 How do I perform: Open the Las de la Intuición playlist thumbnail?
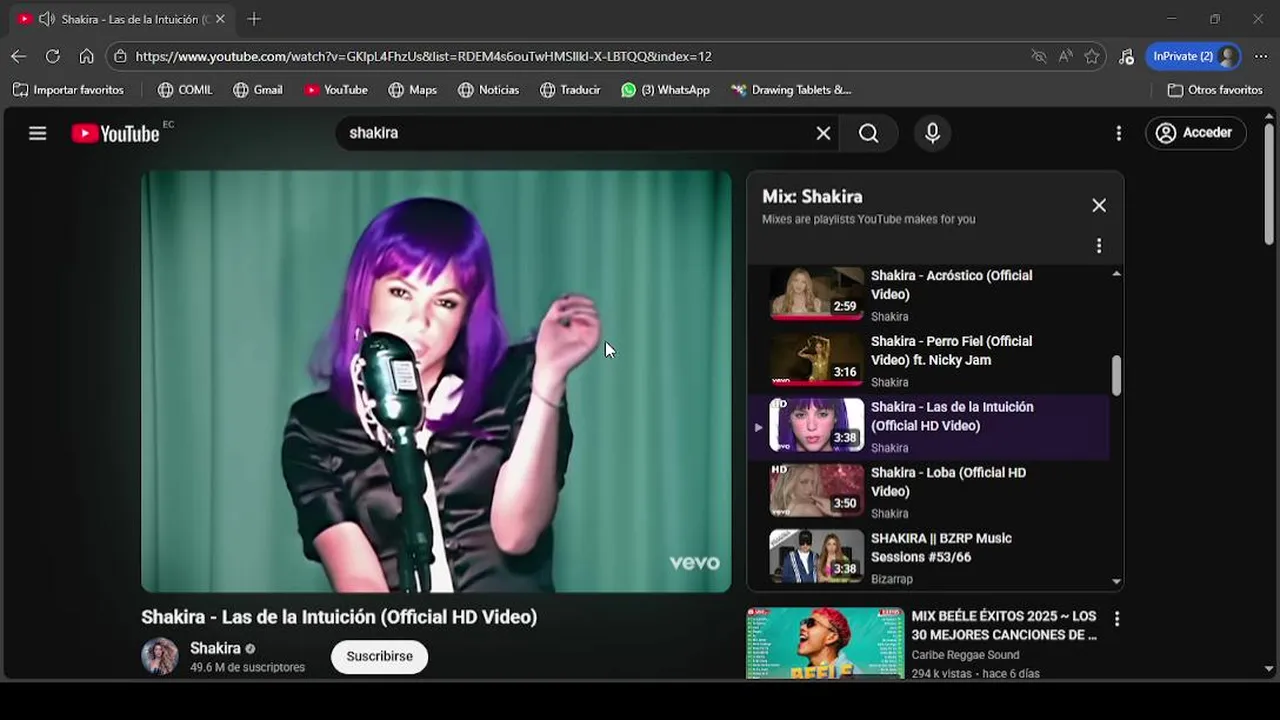tap(816, 425)
